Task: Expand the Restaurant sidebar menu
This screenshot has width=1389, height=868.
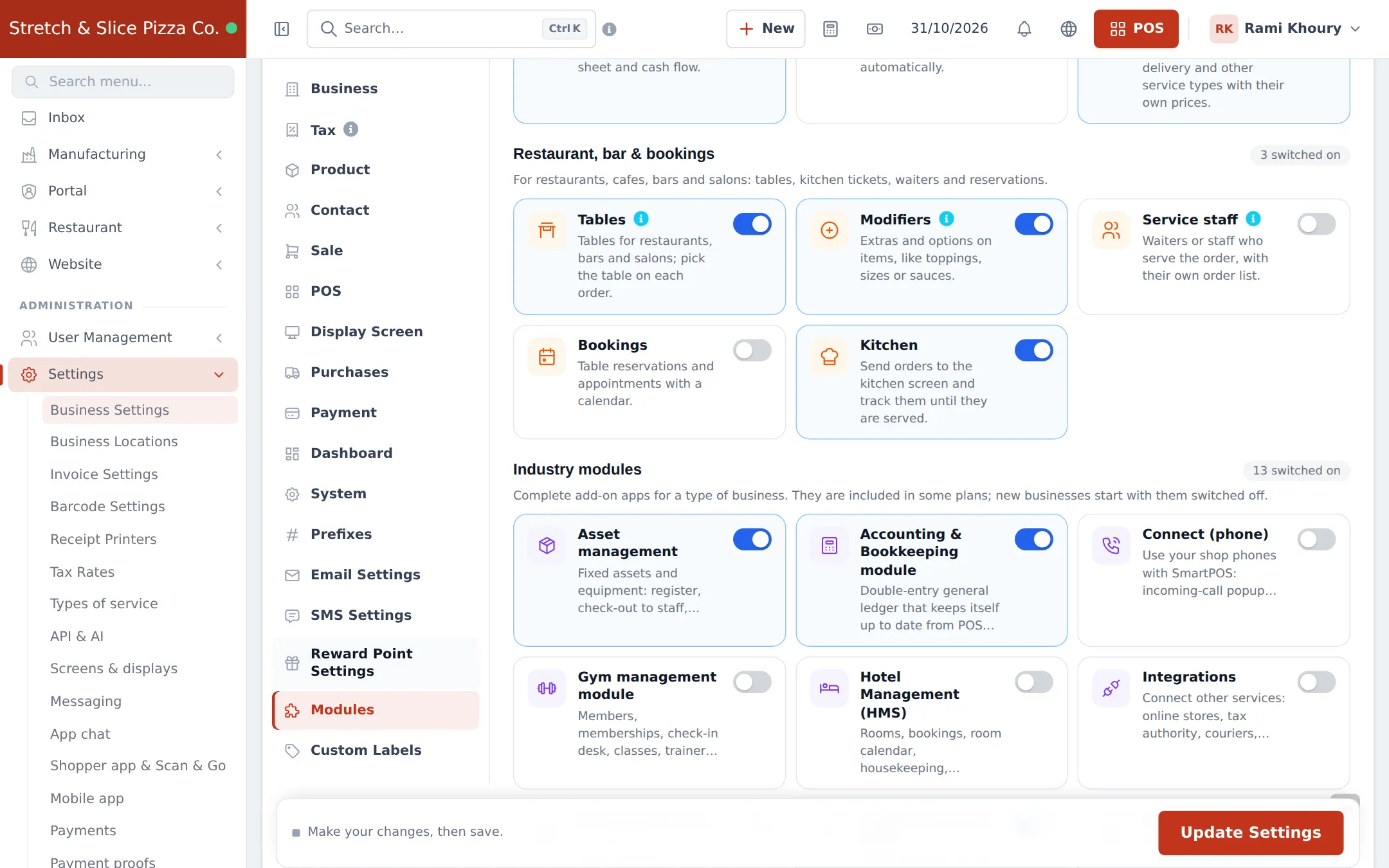Action: click(x=122, y=228)
